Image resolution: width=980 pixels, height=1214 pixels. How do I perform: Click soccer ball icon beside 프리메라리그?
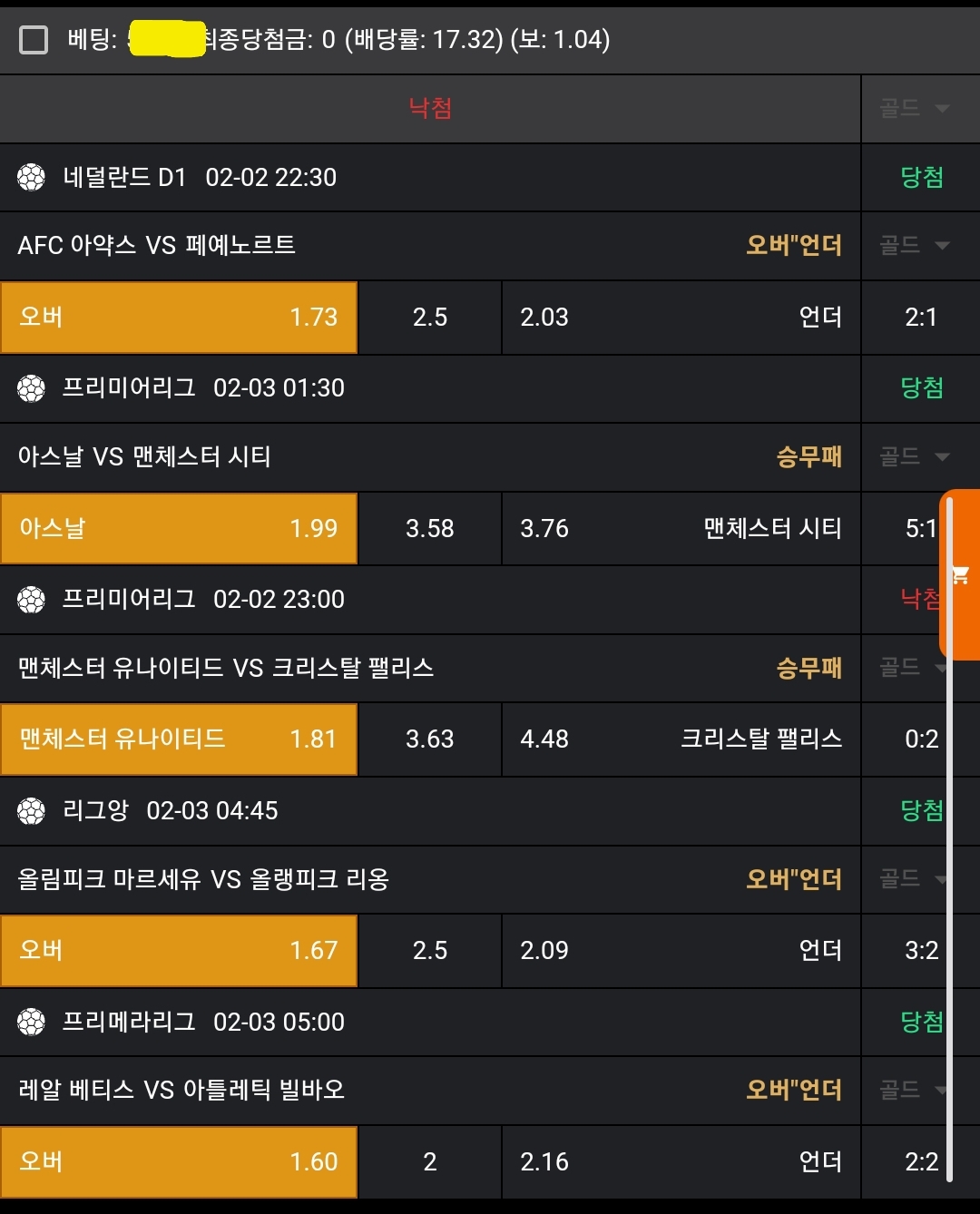pyautogui.click(x=31, y=1023)
